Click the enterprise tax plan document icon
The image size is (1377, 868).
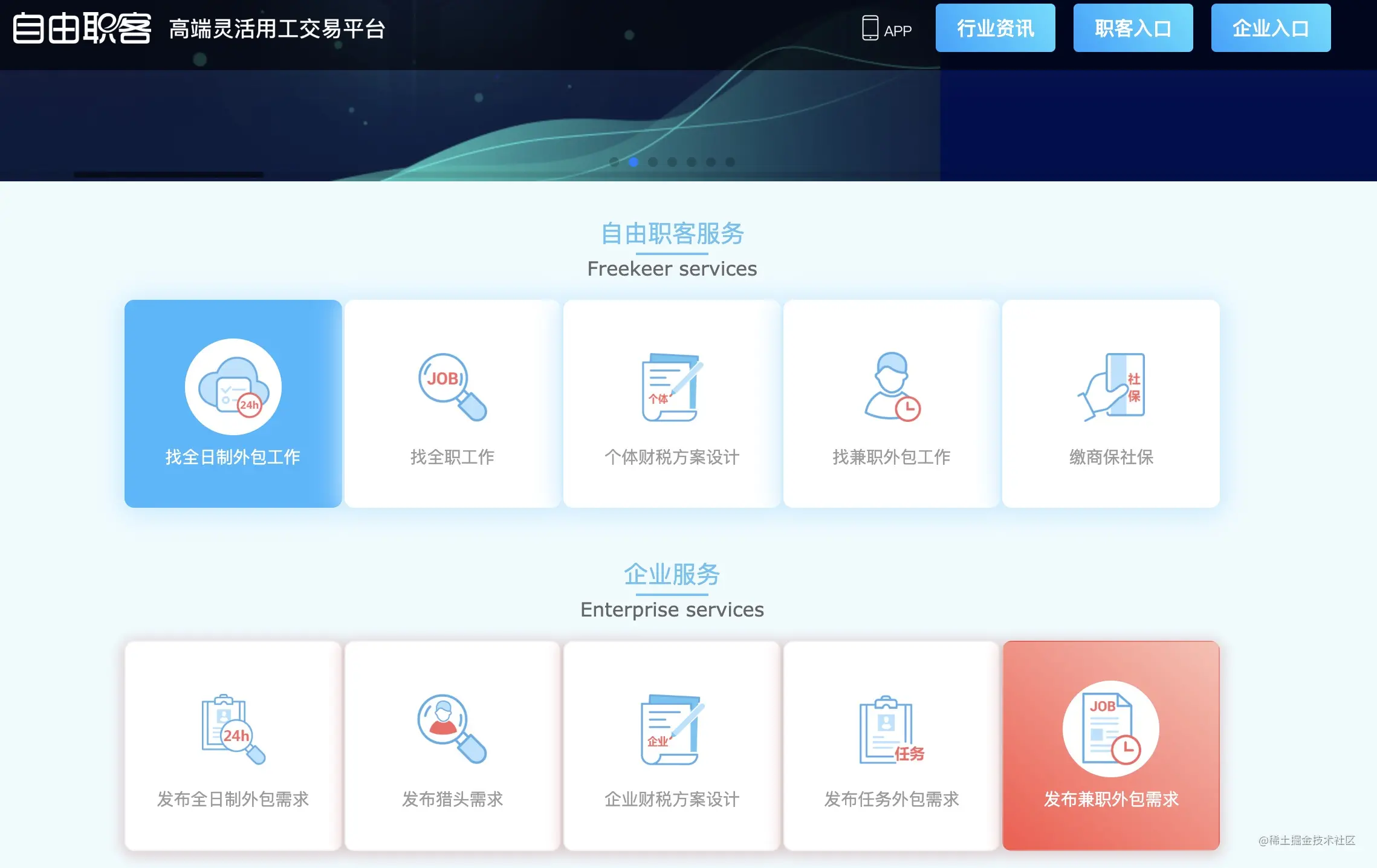(672, 729)
